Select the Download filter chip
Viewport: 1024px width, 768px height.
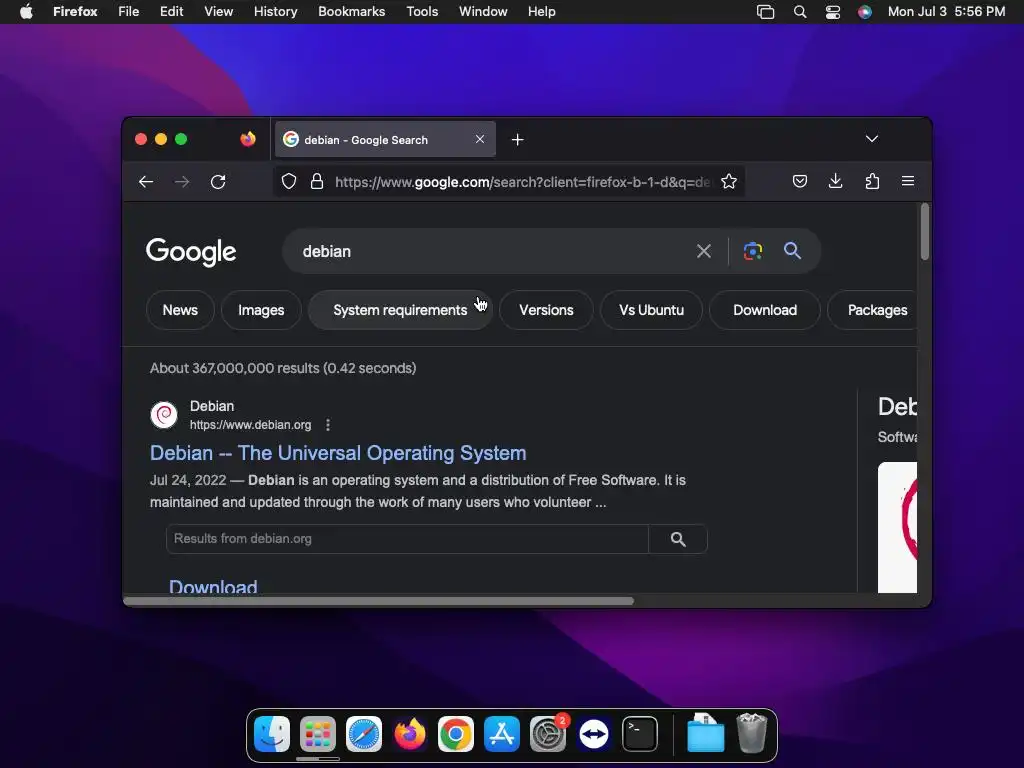[765, 310]
